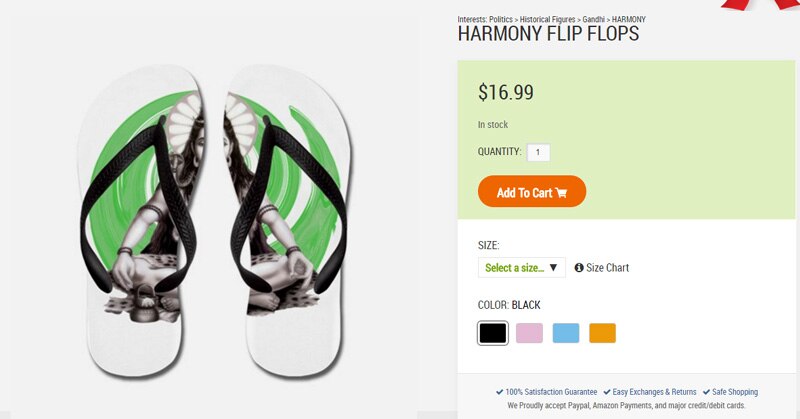Open the Select a size dropdown
The image size is (800, 419).
click(521, 267)
